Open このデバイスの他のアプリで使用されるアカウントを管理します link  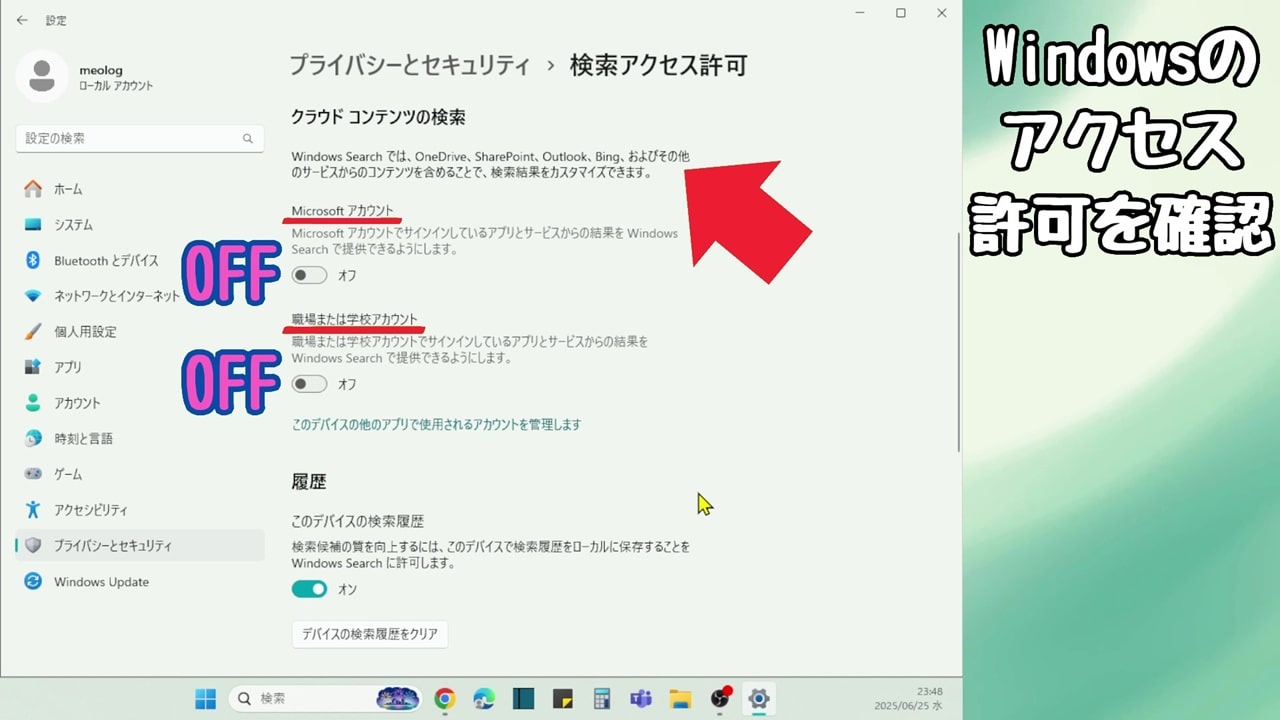436,425
